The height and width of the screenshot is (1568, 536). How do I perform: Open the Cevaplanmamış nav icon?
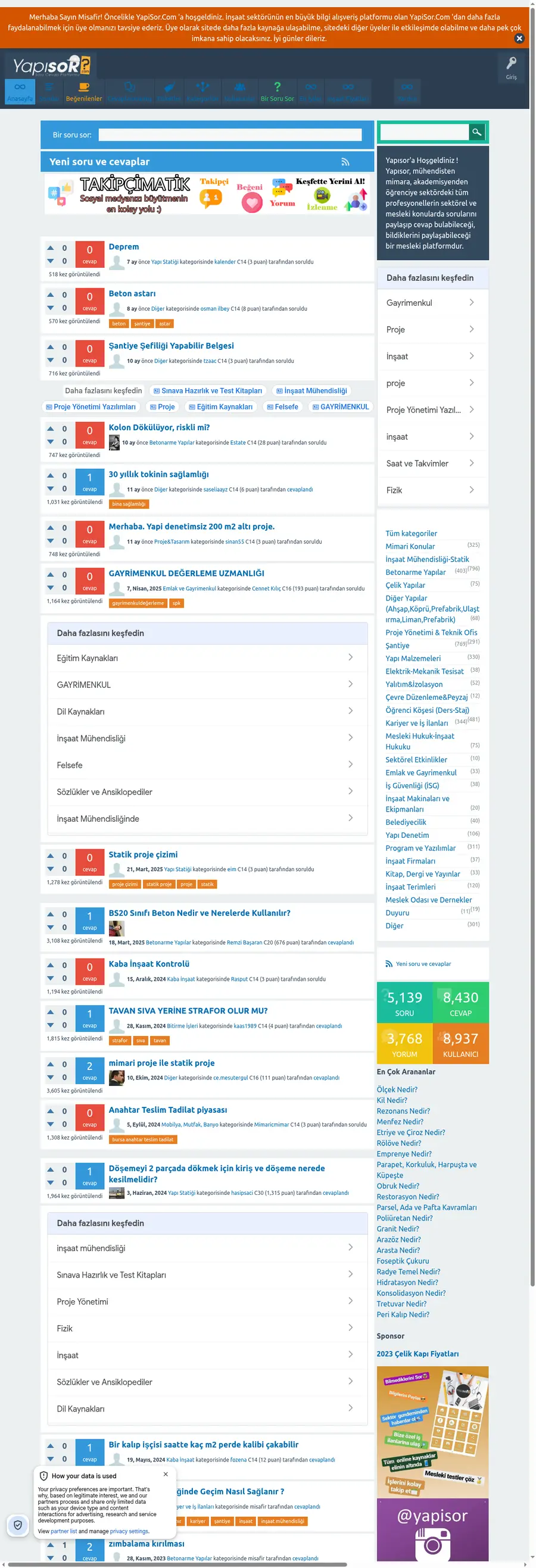click(129, 91)
